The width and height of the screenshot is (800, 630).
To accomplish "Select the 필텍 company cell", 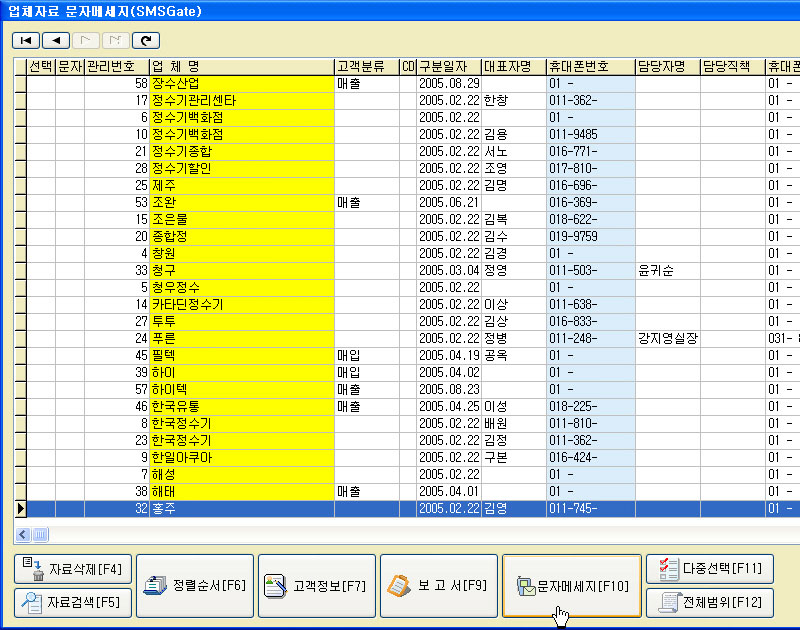I will [242, 356].
